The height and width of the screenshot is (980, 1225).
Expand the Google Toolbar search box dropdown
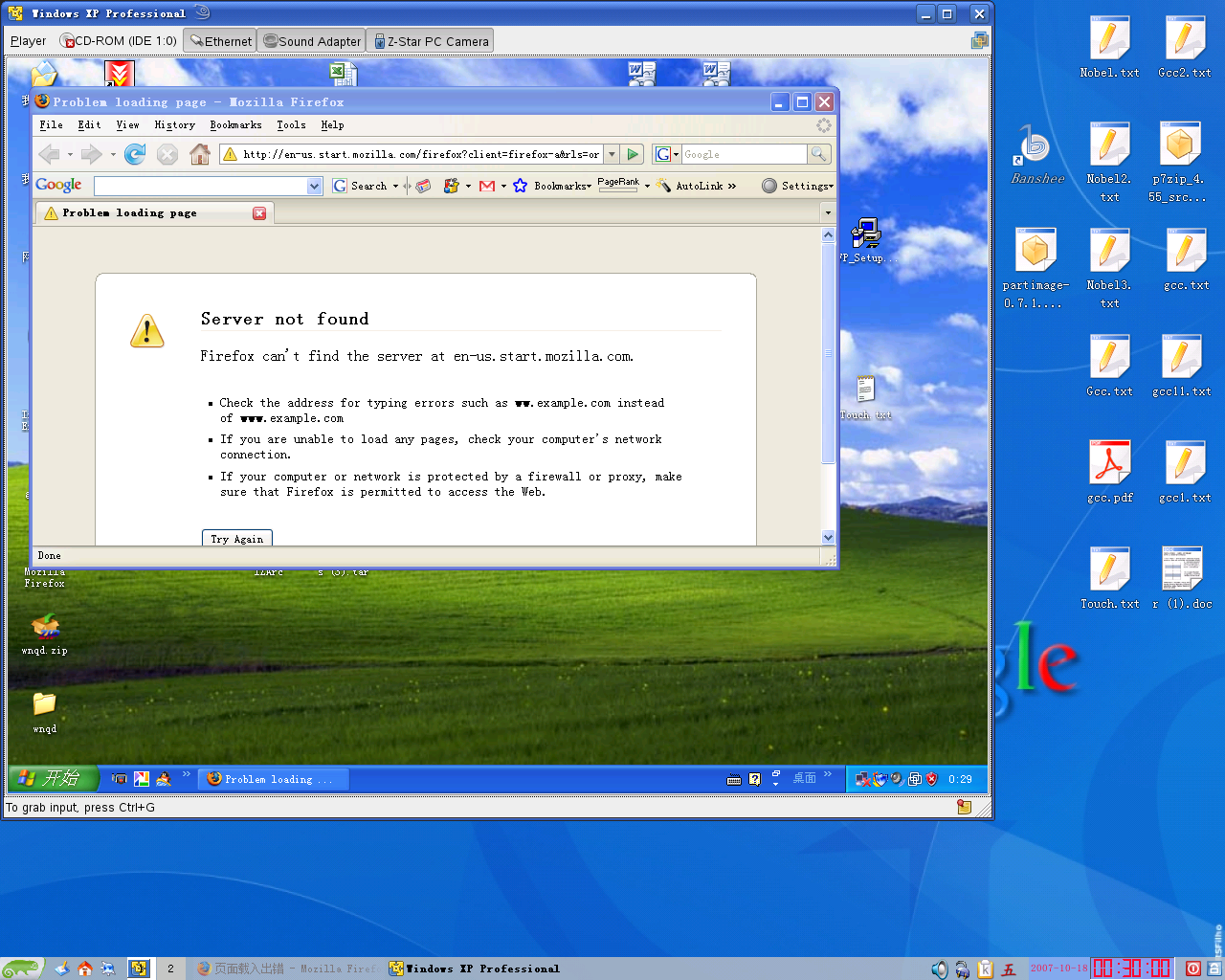point(315,186)
